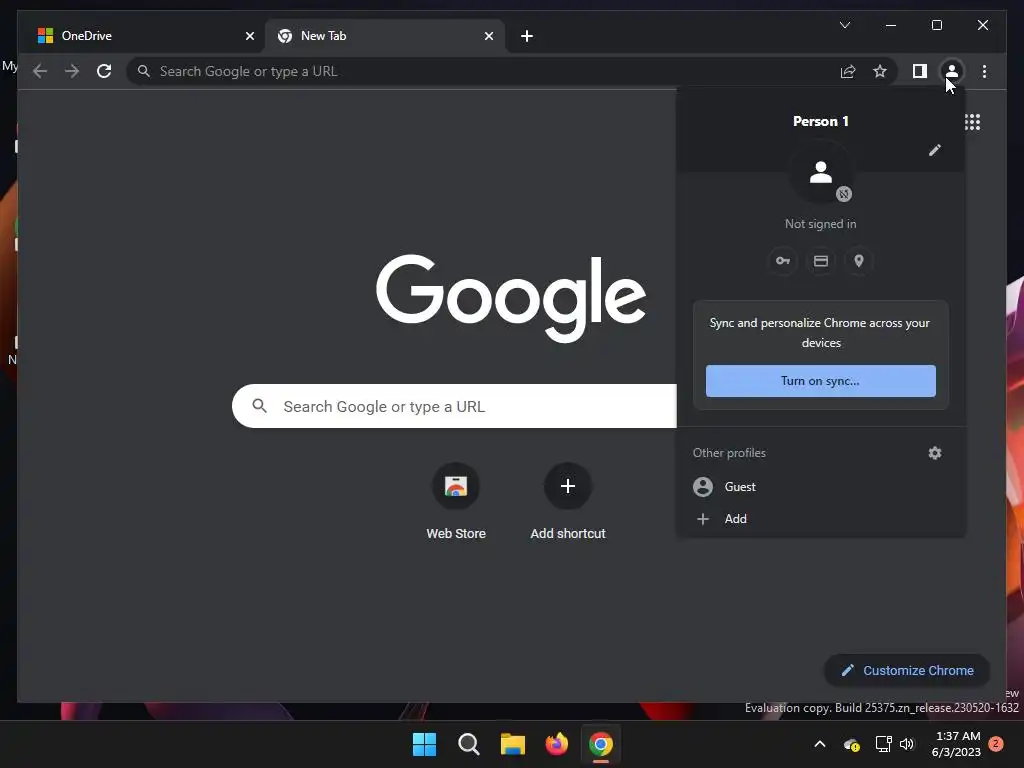Open addresses location pin icon
The height and width of the screenshot is (768, 1024).
[x=859, y=261]
